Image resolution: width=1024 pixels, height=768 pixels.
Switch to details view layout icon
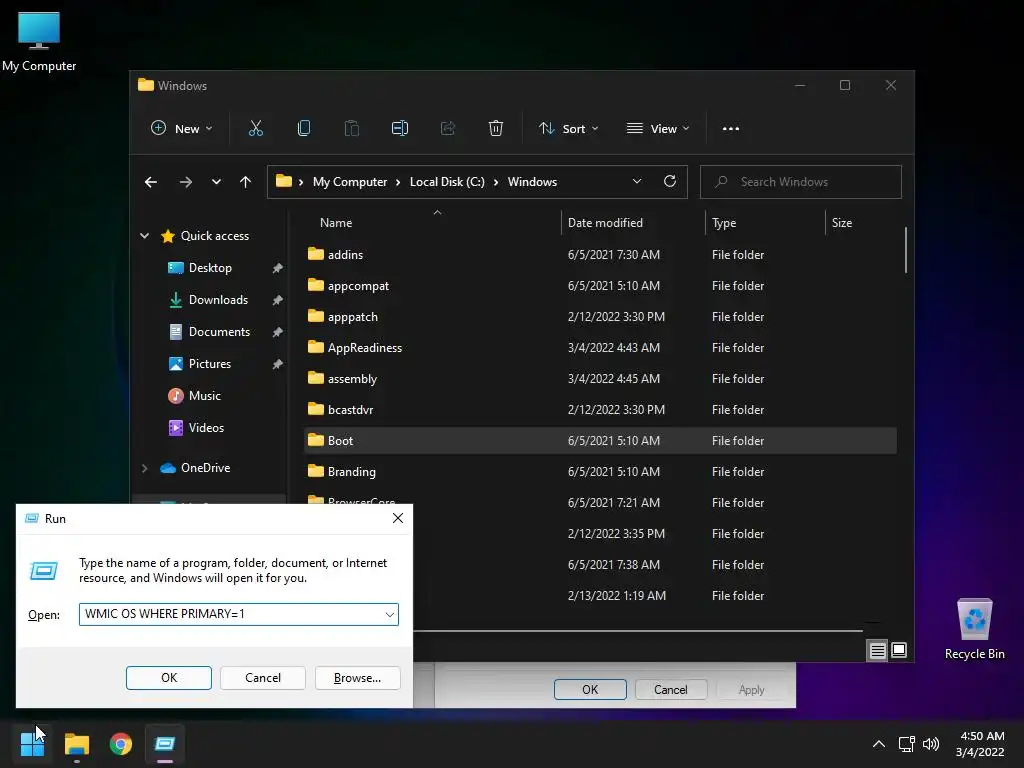pyautogui.click(x=877, y=650)
